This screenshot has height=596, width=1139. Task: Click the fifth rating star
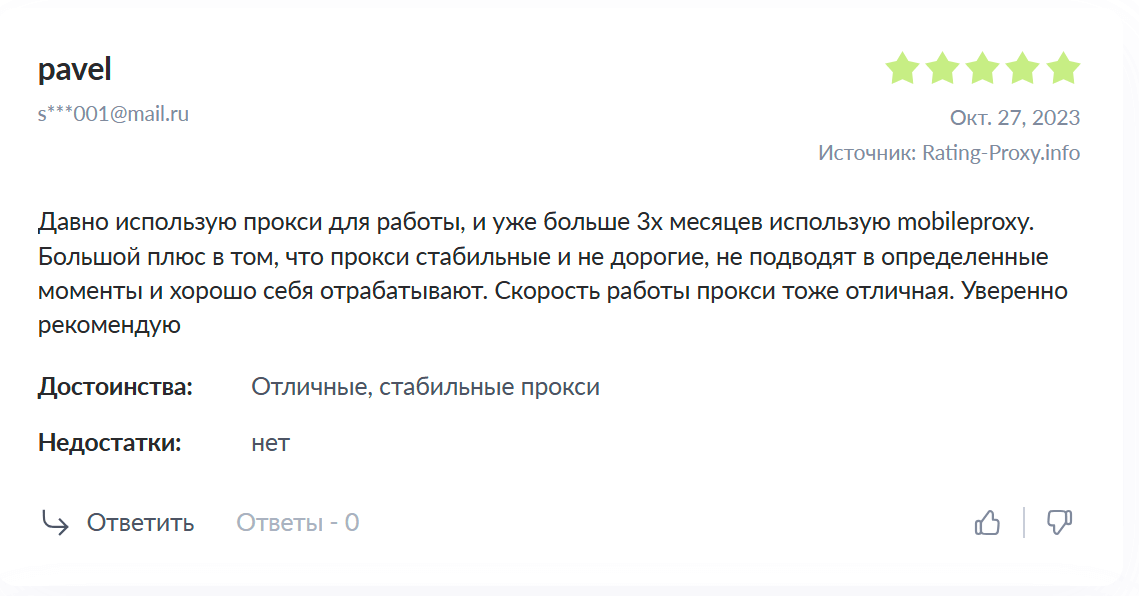coord(1063,69)
